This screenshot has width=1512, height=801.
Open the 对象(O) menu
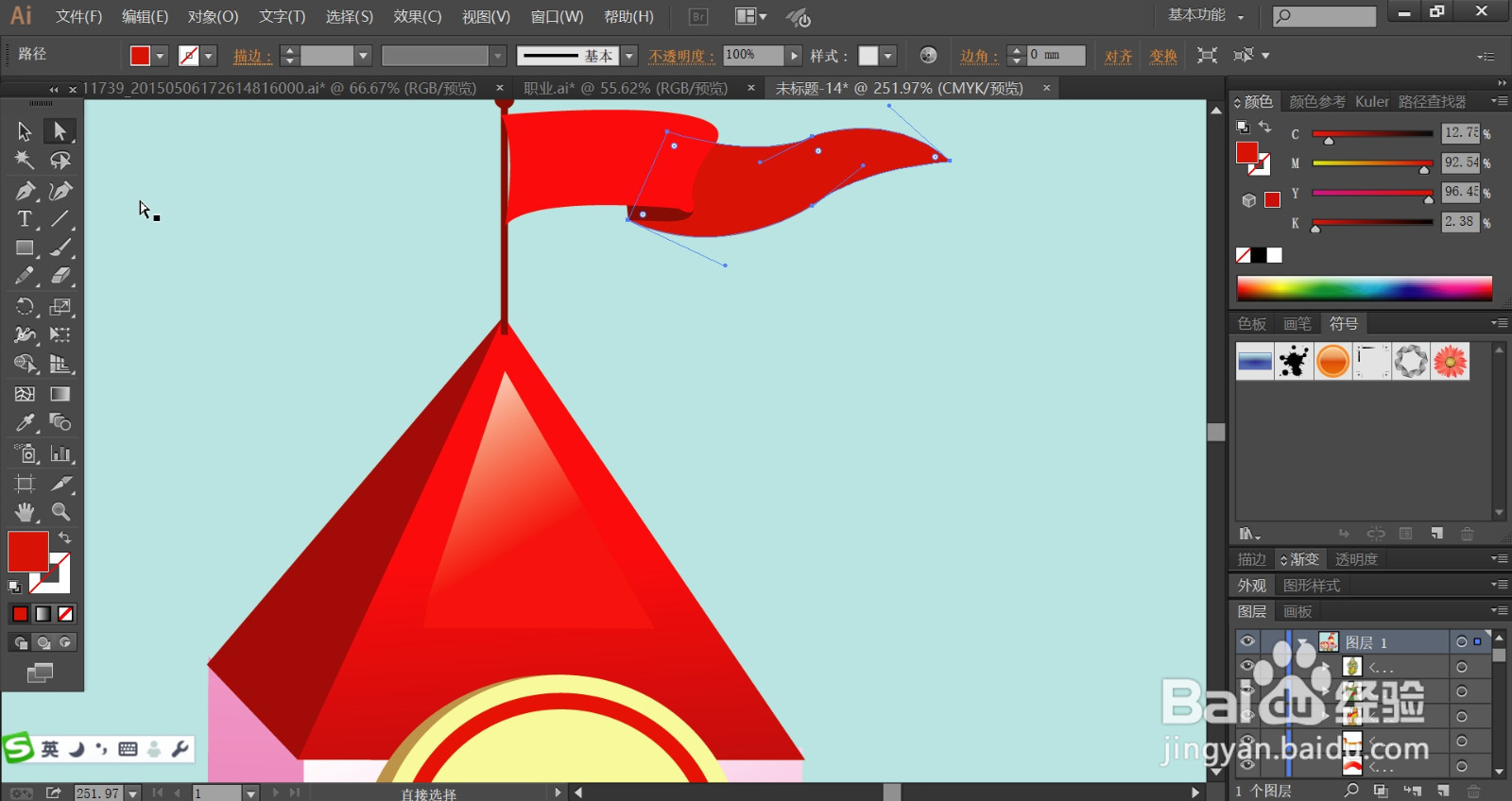(x=213, y=17)
